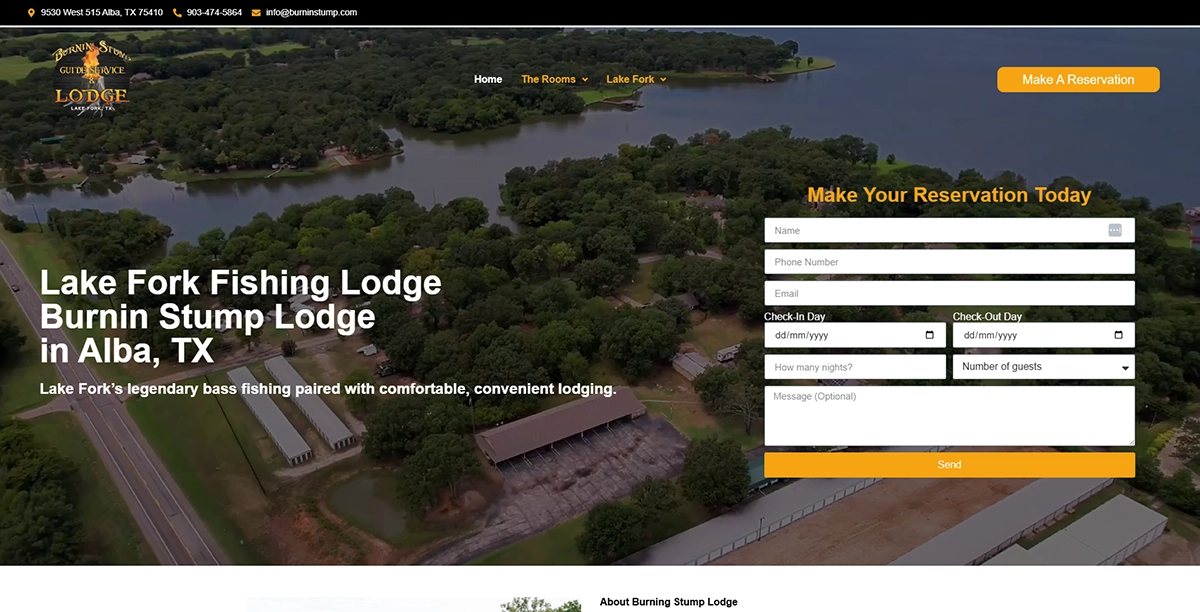Open the Check-In Day calendar picker icon
The height and width of the screenshot is (612, 1200).
point(930,335)
